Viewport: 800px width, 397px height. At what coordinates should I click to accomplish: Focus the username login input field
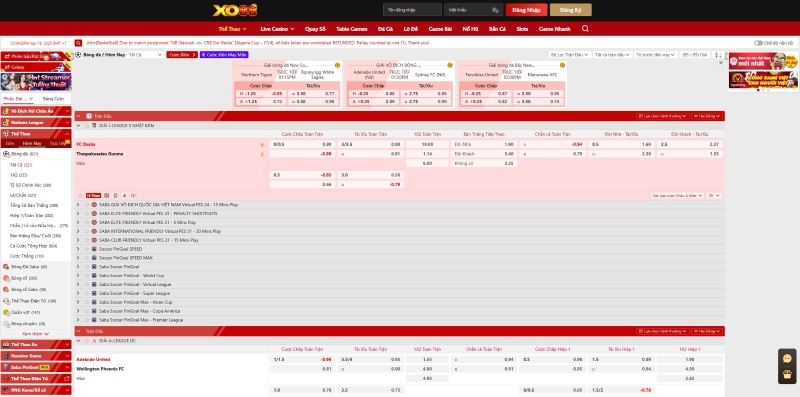412,10
